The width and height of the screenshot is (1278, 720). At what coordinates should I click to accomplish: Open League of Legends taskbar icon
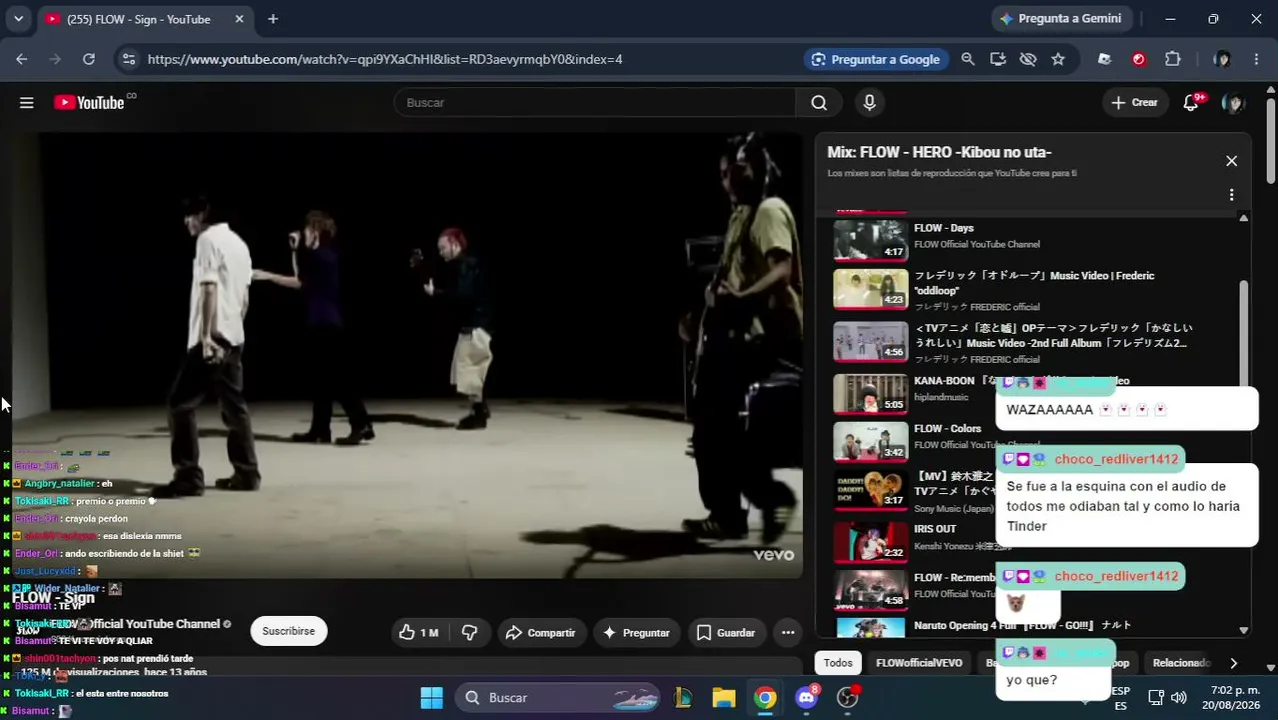(x=684, y=698)
